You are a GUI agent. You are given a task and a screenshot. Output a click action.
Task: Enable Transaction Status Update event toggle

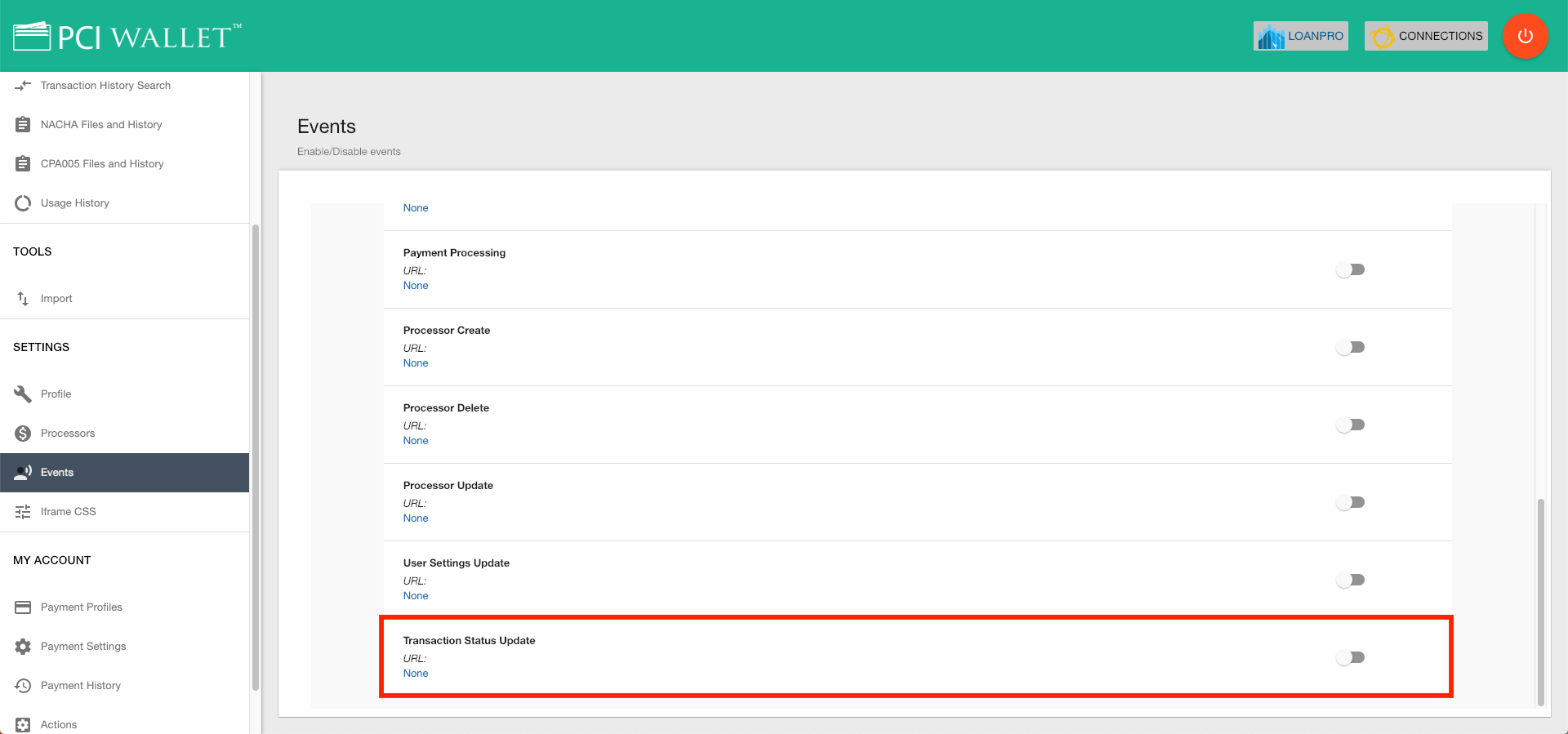(1351, 657)
